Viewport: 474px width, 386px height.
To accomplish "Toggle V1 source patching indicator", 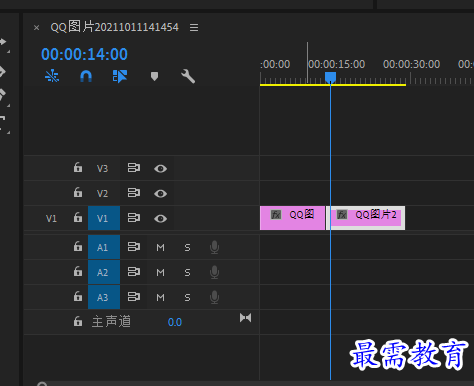I will coord(51,219).
